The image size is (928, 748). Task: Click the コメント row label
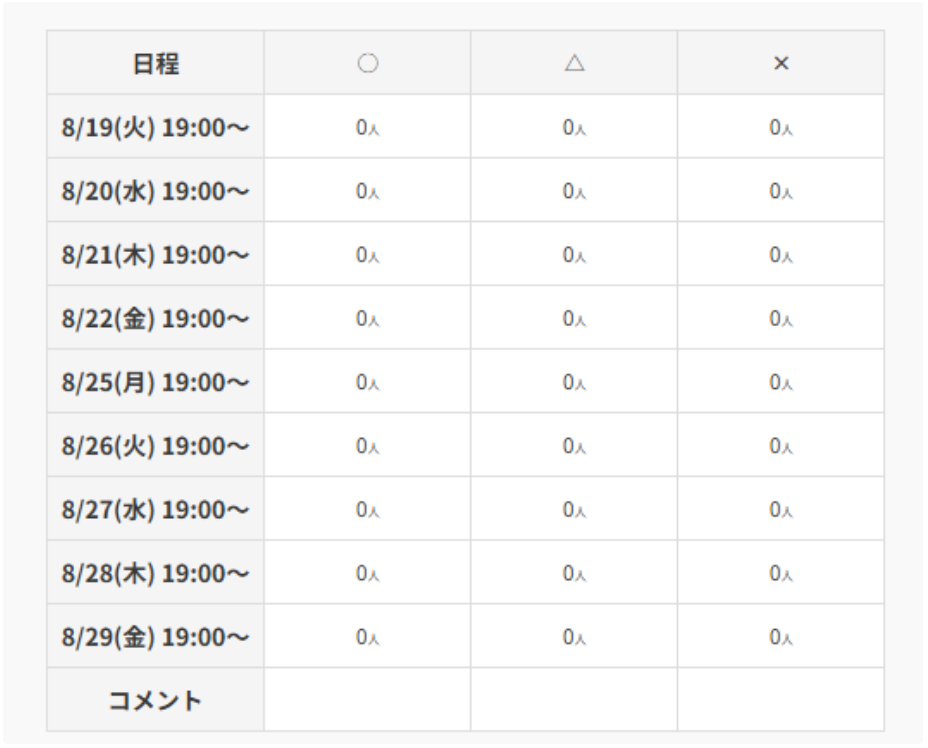(156, 701)
